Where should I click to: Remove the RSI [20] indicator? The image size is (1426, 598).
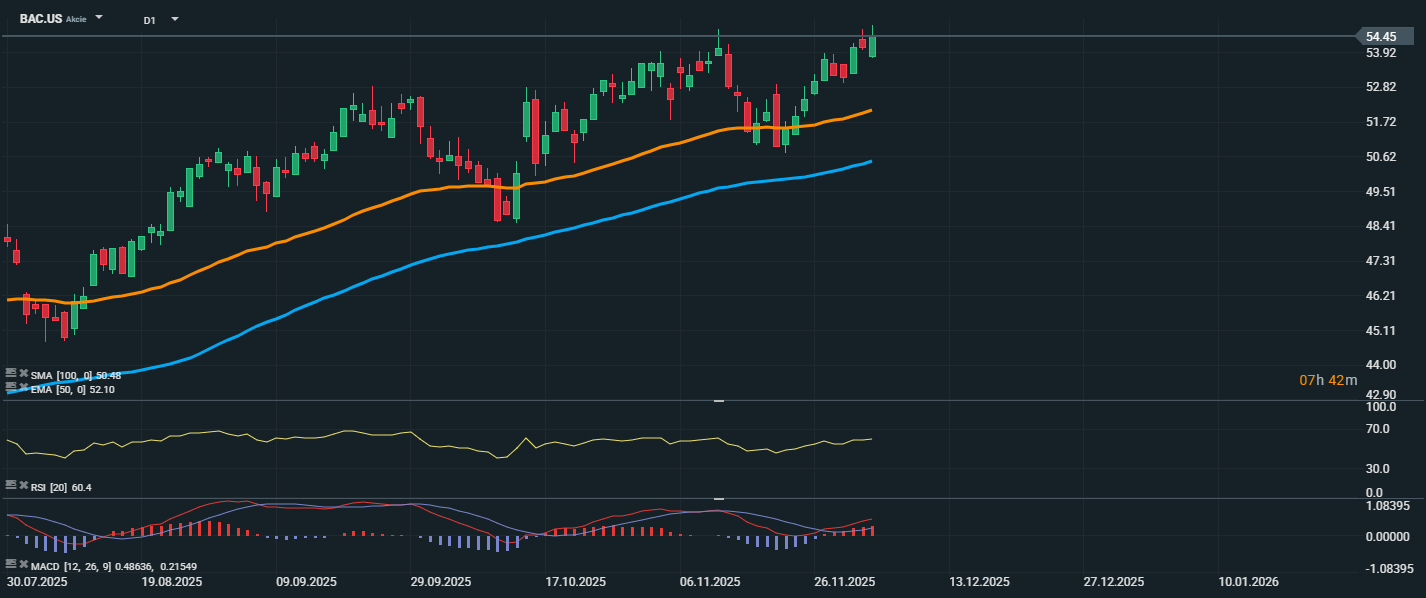click(x=23, y=486)
